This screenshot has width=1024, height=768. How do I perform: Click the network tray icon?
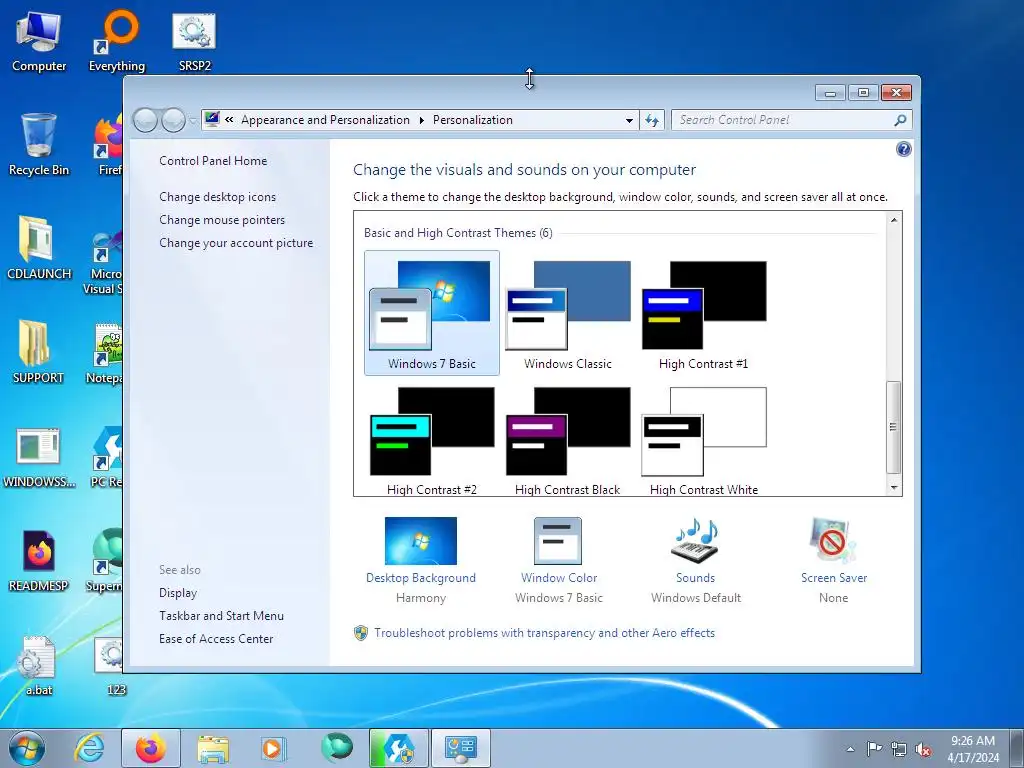coord(899,749)
